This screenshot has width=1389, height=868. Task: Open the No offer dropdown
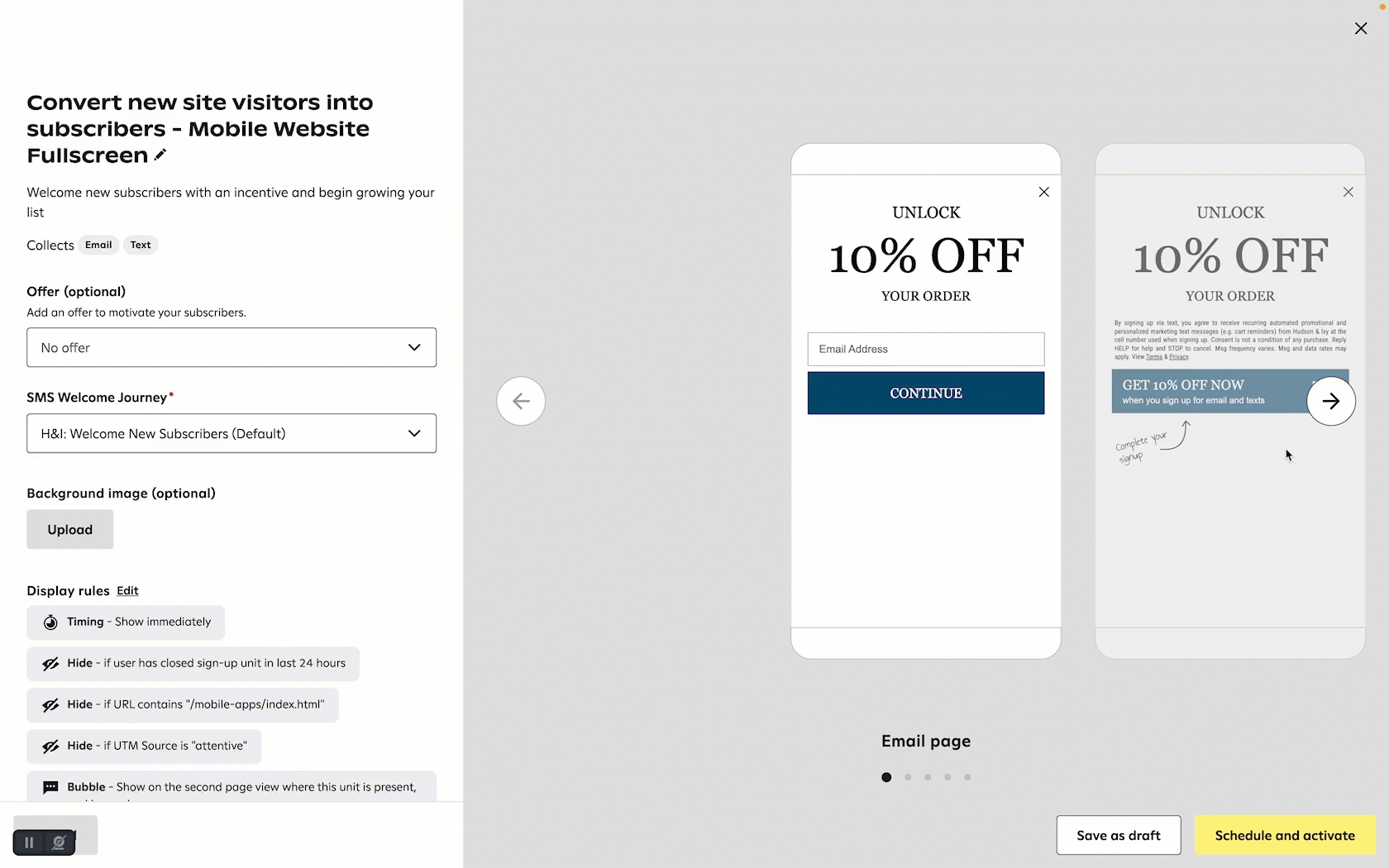click(231, 347)
